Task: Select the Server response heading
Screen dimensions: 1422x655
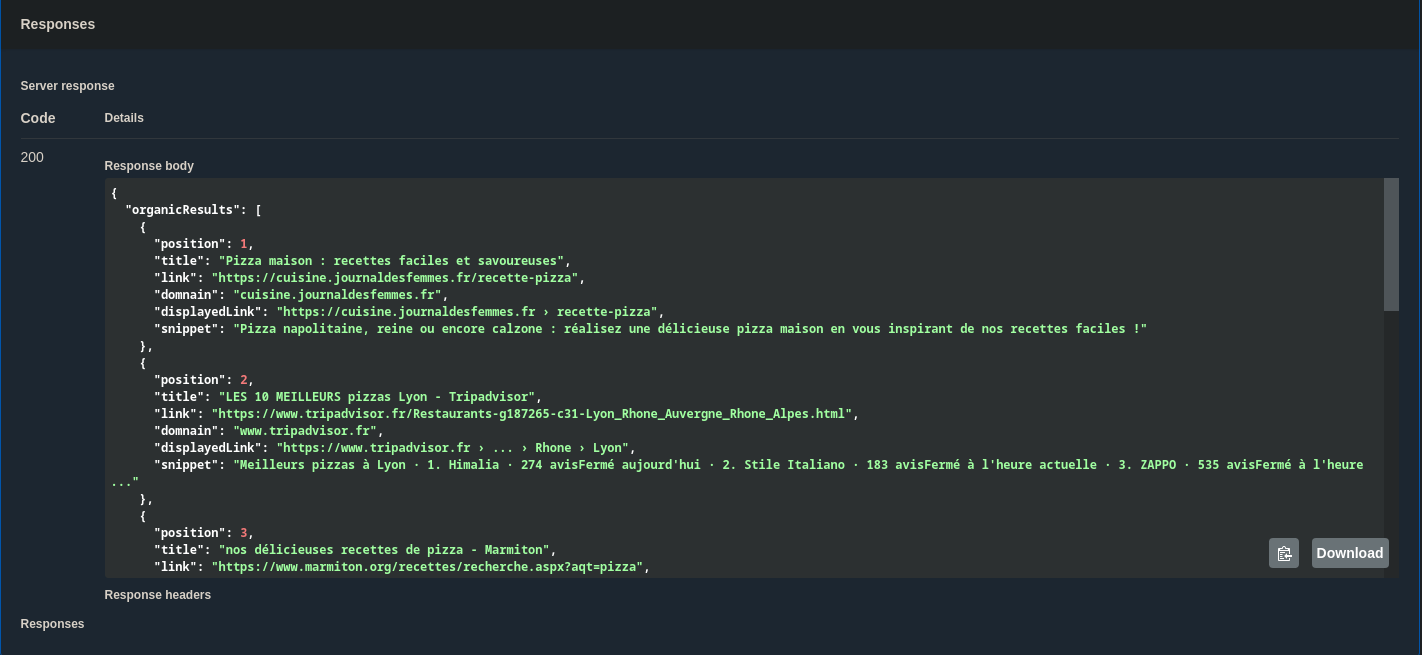Action: click(x=68, y=86)
